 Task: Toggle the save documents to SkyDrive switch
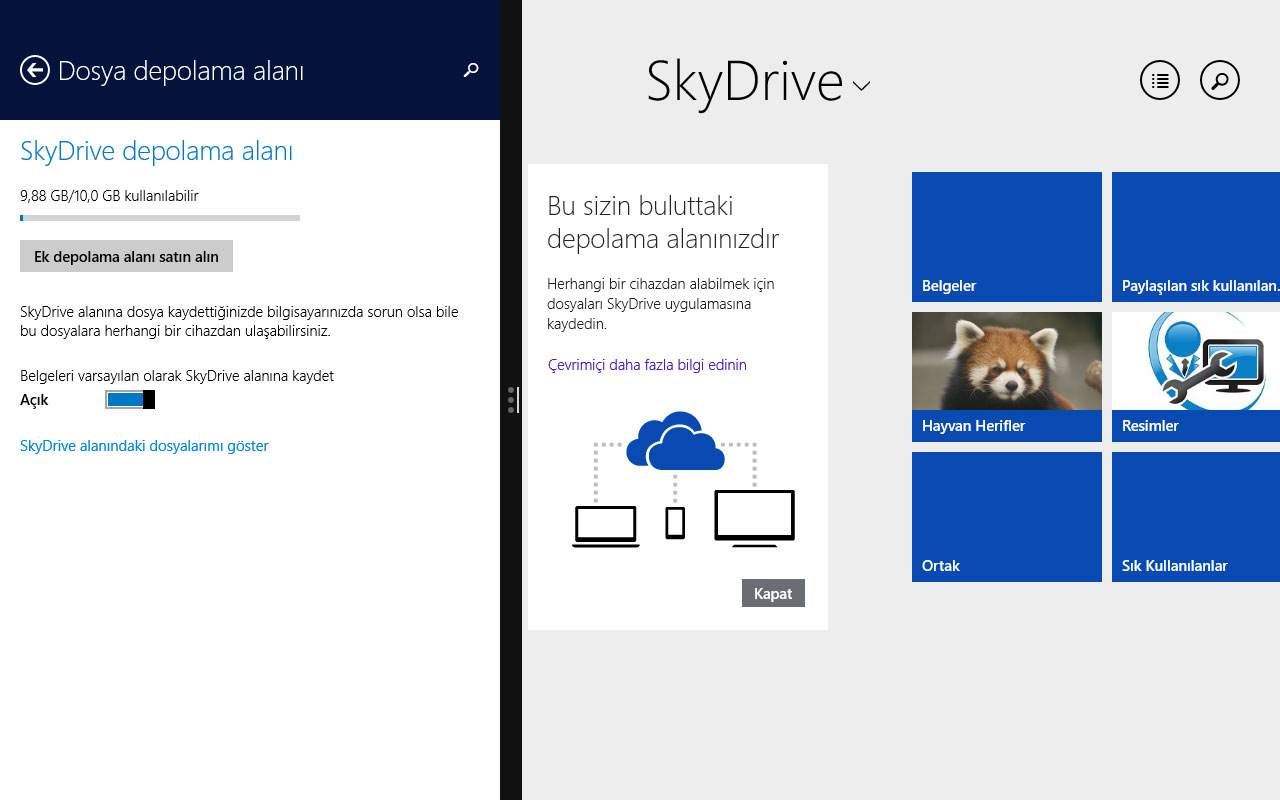(130, 400)
